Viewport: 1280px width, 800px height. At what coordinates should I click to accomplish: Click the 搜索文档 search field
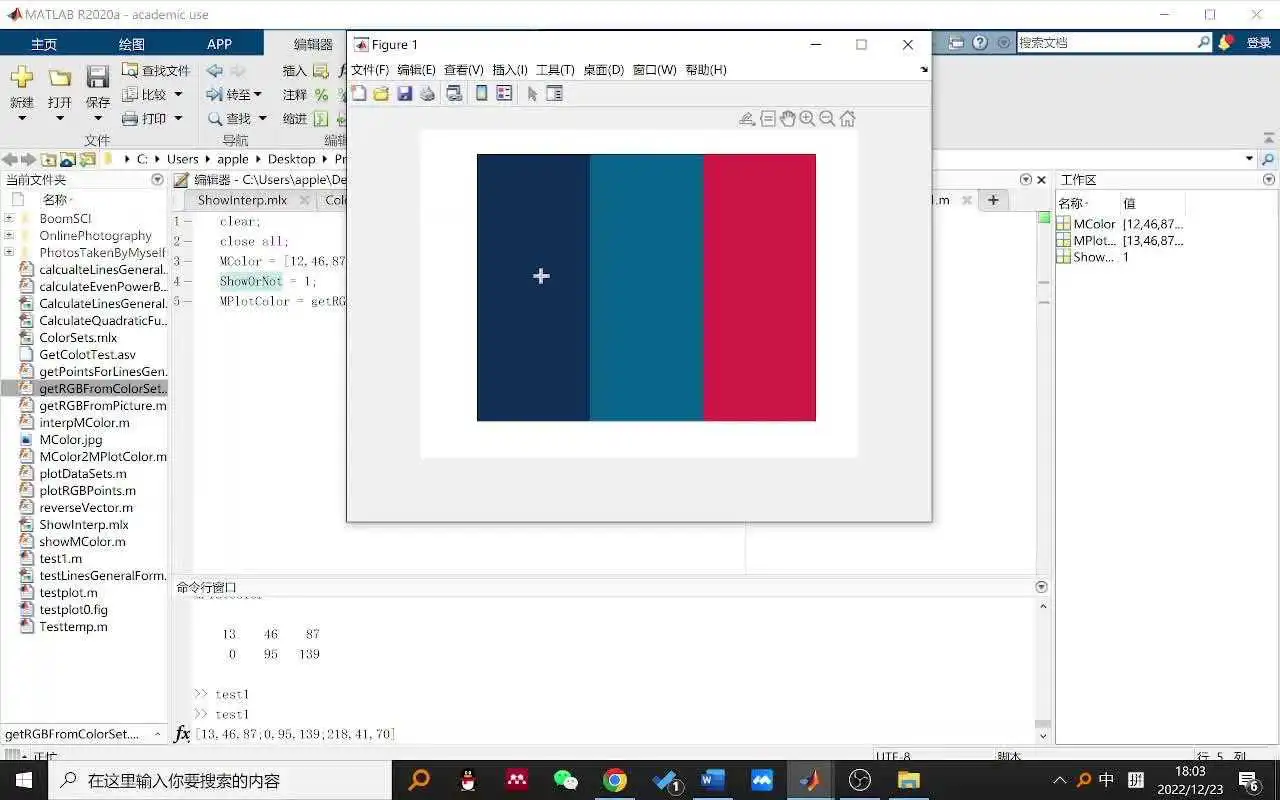click(1106, 43)
